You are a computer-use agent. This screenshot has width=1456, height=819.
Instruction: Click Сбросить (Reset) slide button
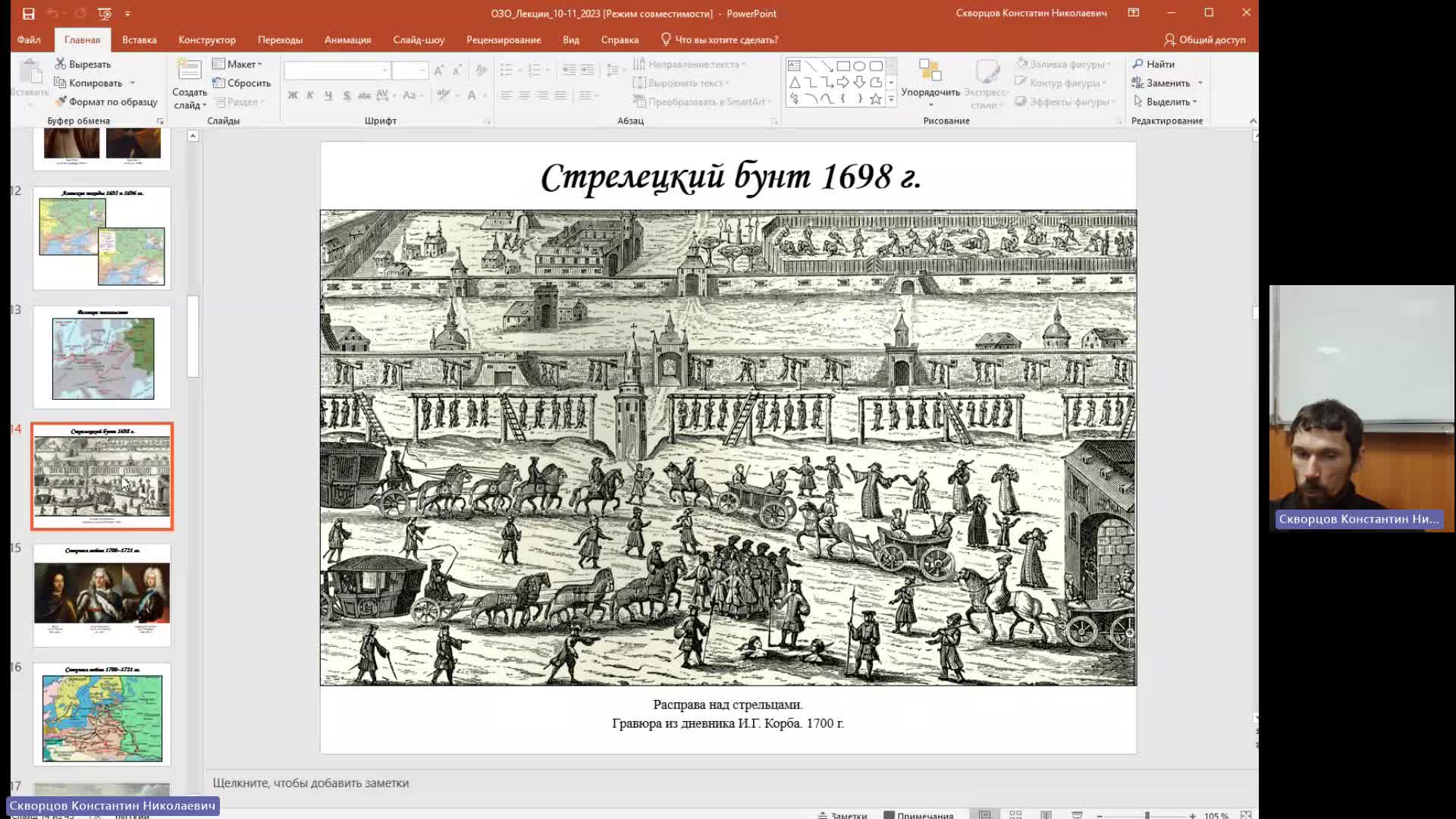tap(242, 83)
